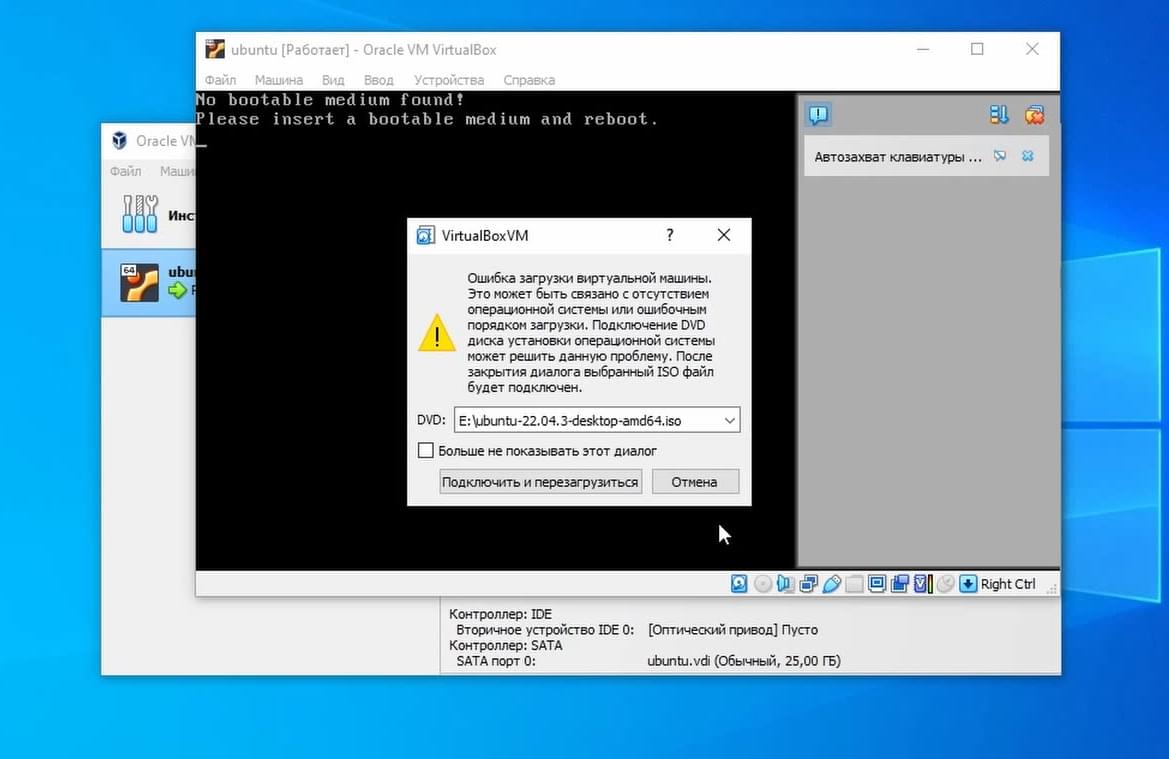Click the Контроллер: IDE text in Manager details

click(x=500, y=614)
